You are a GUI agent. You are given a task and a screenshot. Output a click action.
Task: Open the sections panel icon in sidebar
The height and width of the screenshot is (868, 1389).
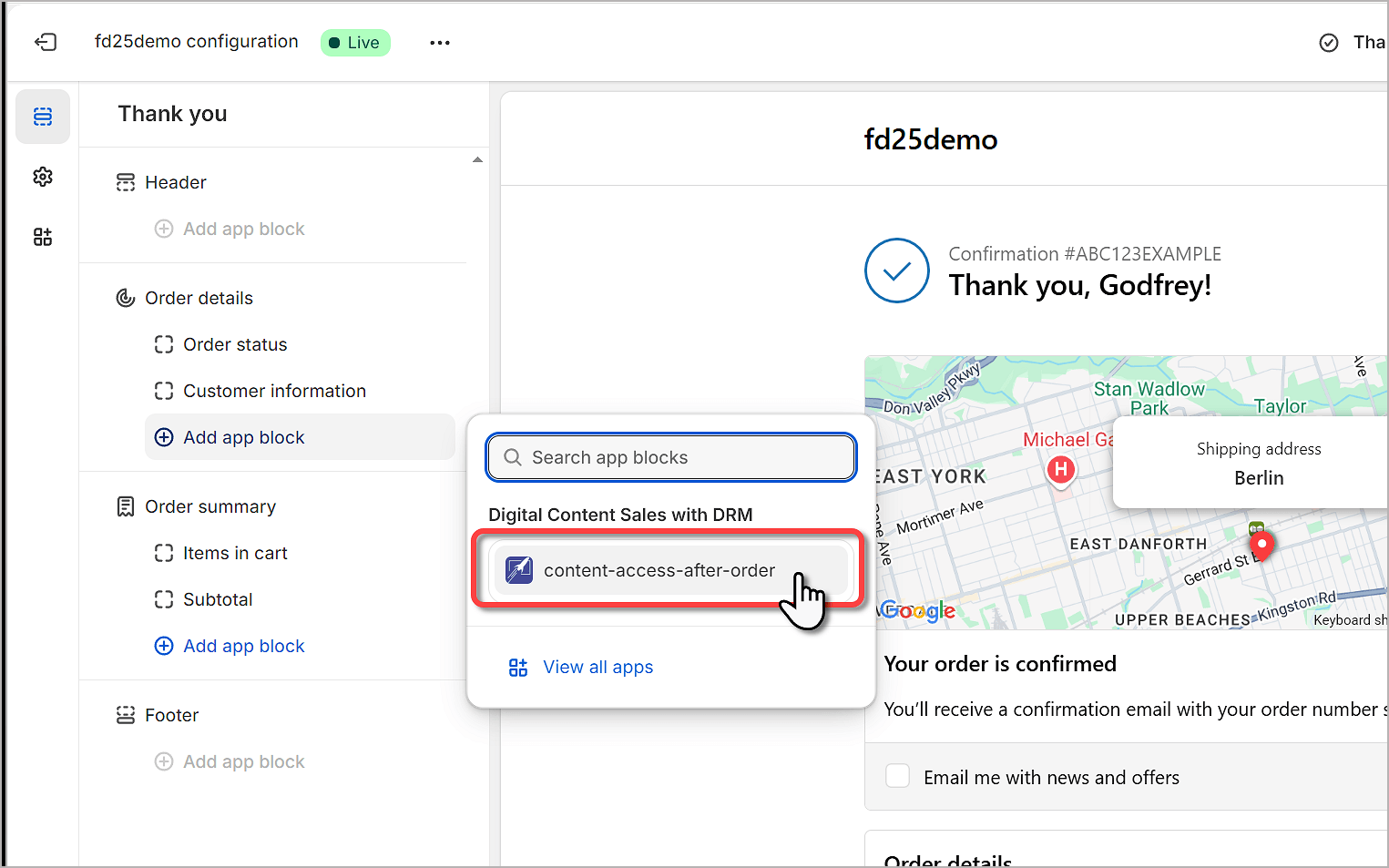click(x=43, y=117)
